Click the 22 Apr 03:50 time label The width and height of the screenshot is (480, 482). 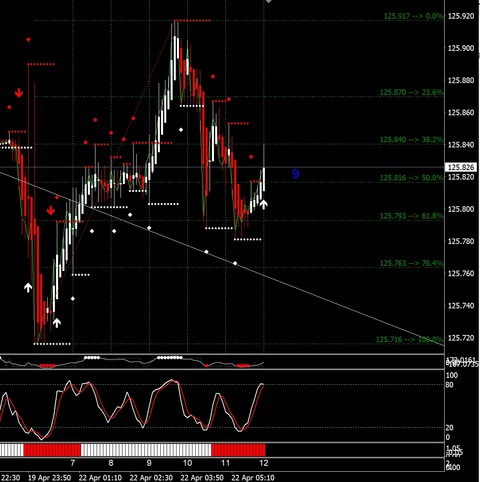pyautogui.click(x=202, y=478)
